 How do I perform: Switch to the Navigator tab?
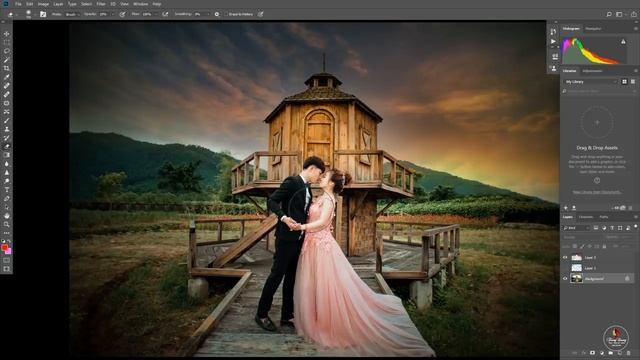pyautogui.click(x=593, y=29)
